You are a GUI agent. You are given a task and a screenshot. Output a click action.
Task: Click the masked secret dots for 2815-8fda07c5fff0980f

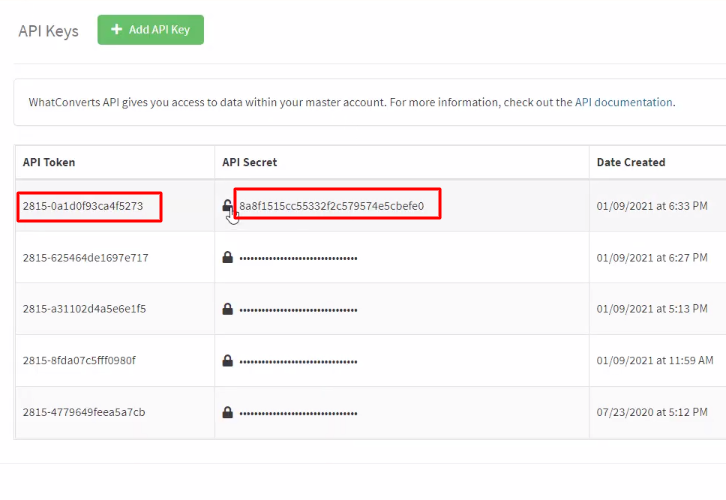click(298, 362)
